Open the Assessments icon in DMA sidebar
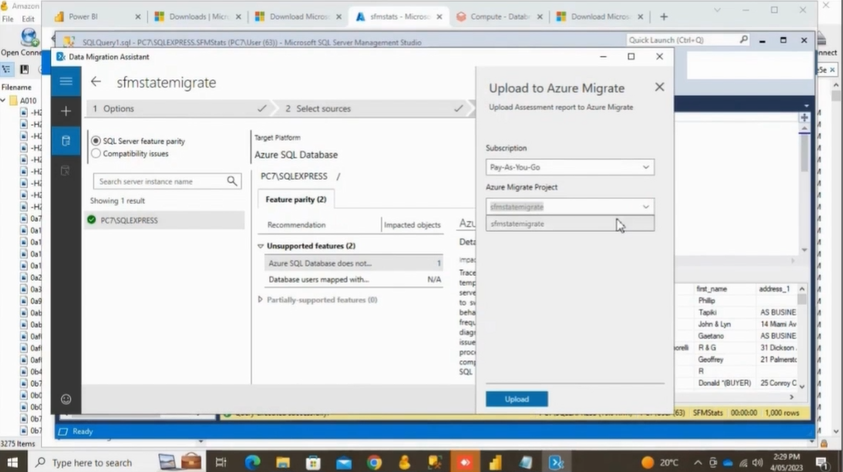The width and height of the screenshot is (843, 472). coord(66,141)
